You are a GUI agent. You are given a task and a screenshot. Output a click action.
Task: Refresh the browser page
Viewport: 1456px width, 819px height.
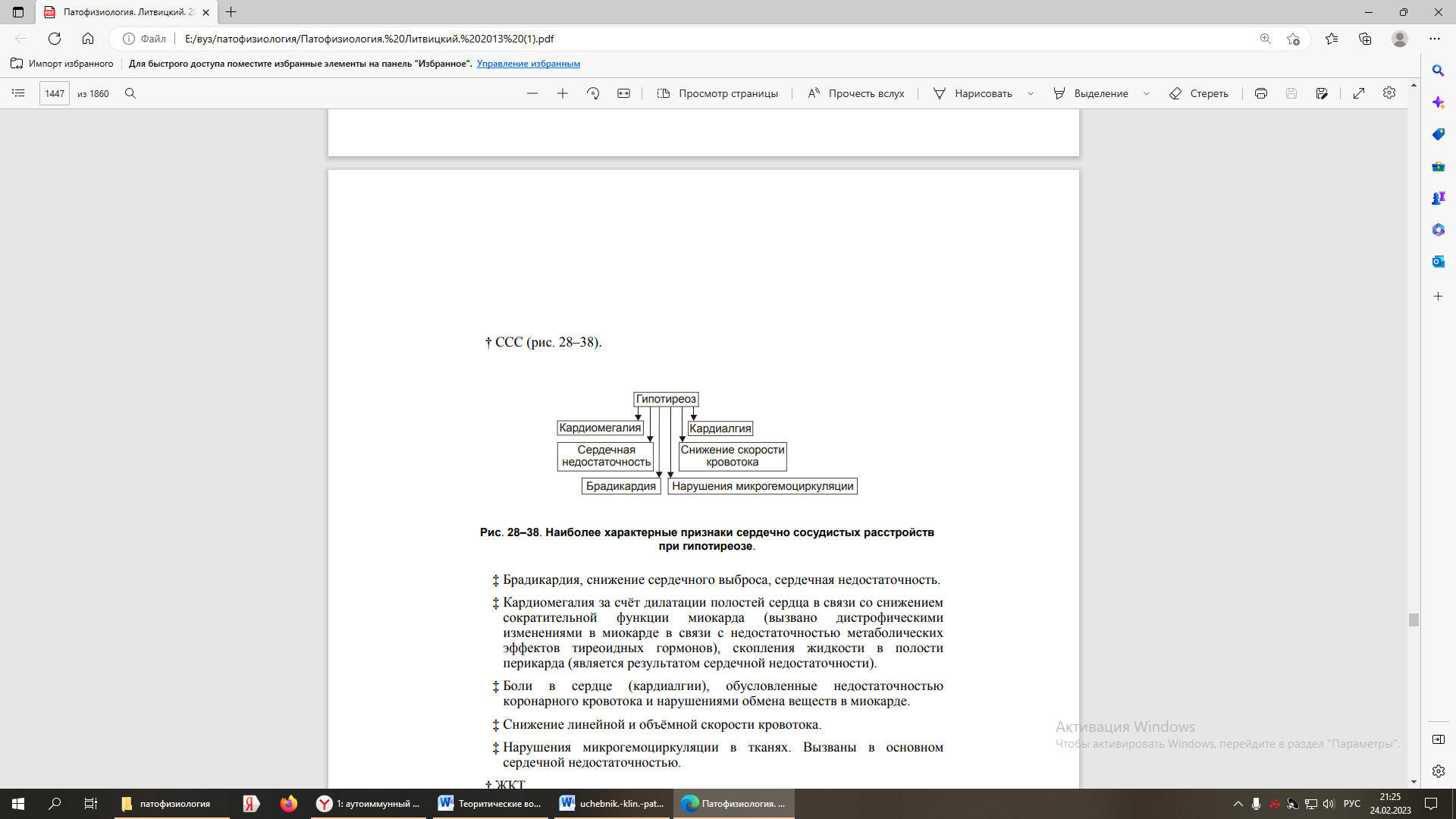55,39
